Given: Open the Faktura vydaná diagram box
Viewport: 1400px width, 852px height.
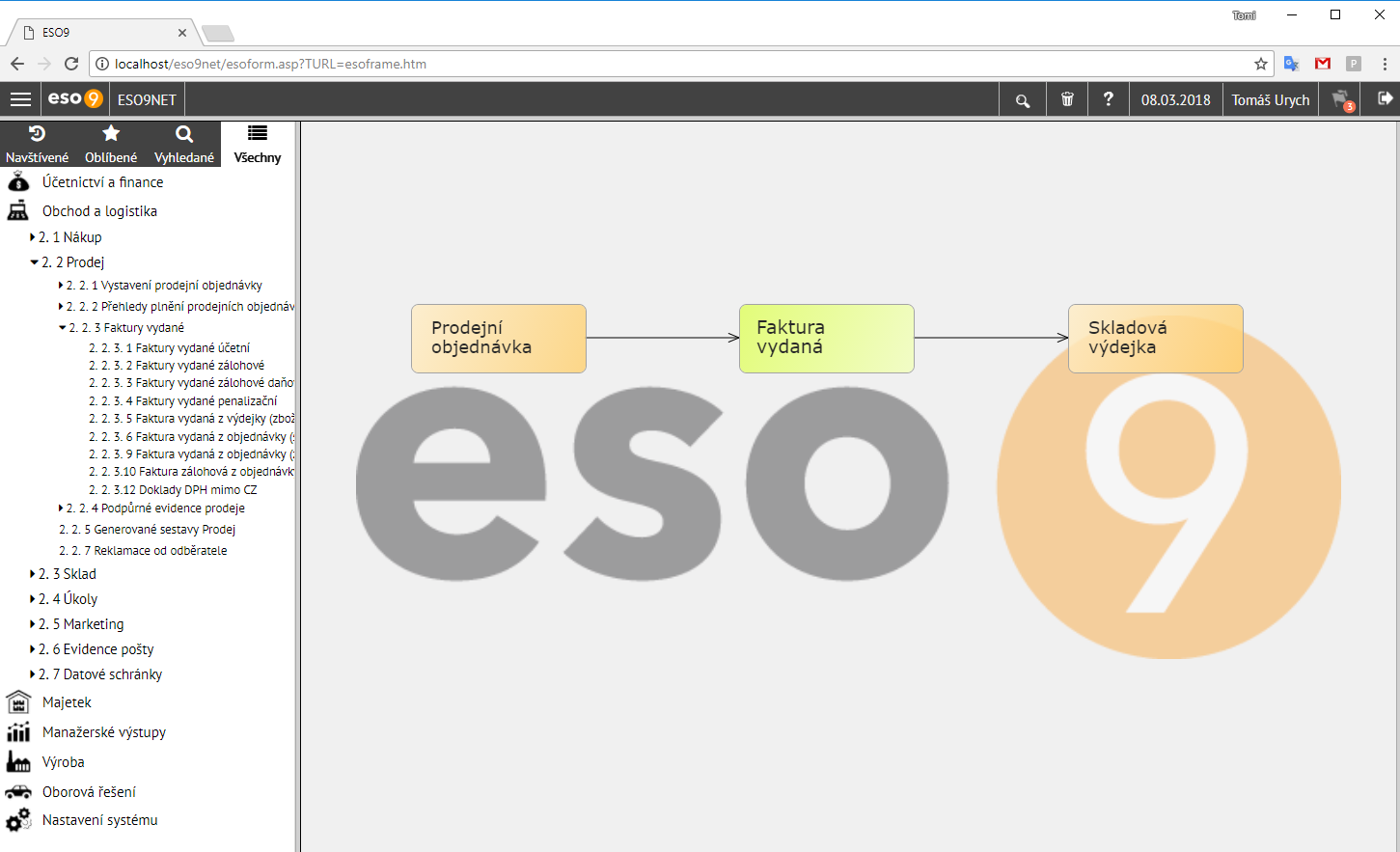Looking at the screenshot, I should click(x=827, y=339).
